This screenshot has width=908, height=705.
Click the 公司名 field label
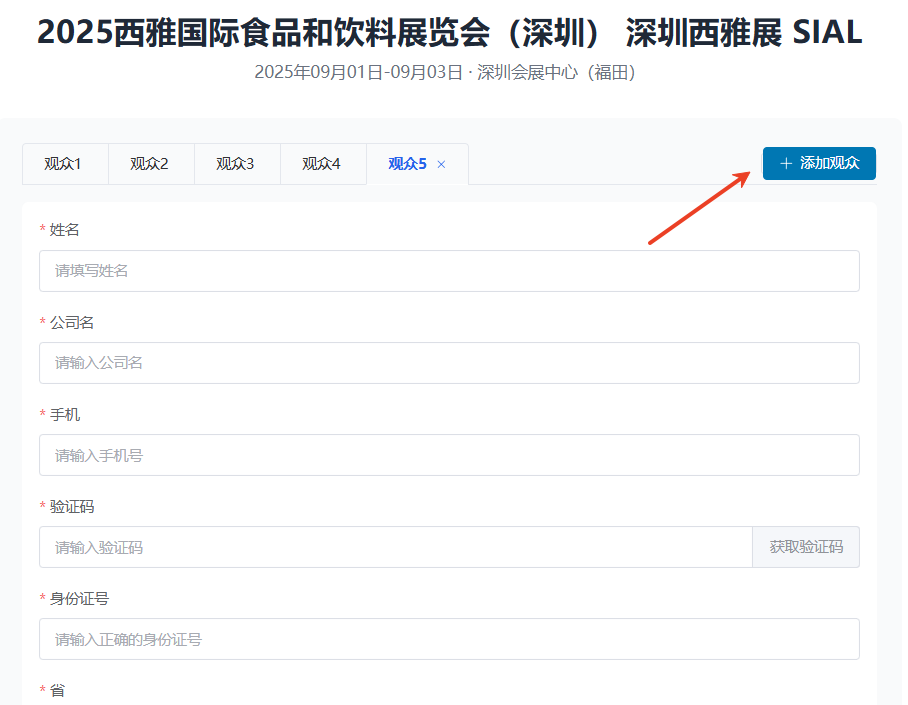coord(72,323)
